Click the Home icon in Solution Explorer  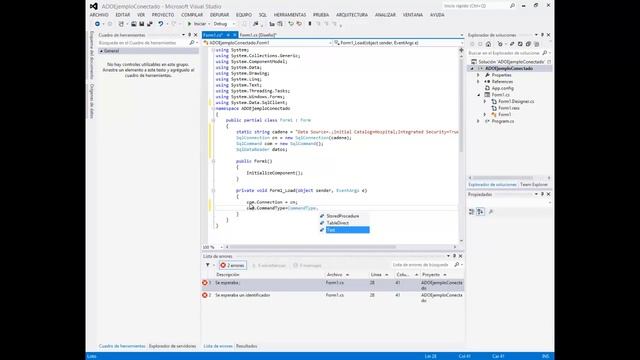[x=488, y=44]
